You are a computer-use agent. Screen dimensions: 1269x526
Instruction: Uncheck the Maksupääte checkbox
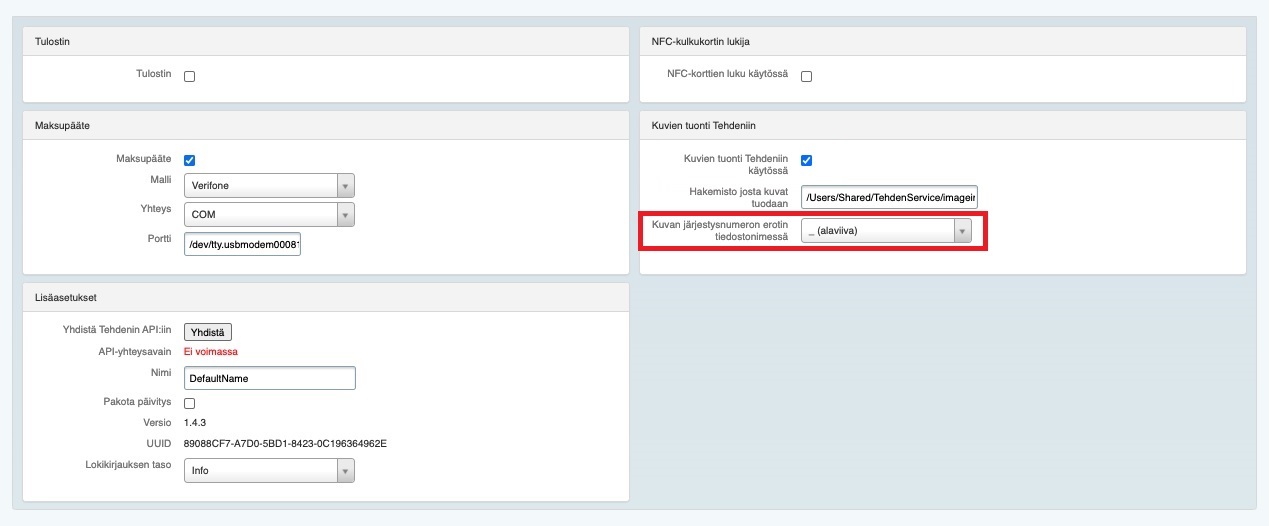click(x=190, y=160)
